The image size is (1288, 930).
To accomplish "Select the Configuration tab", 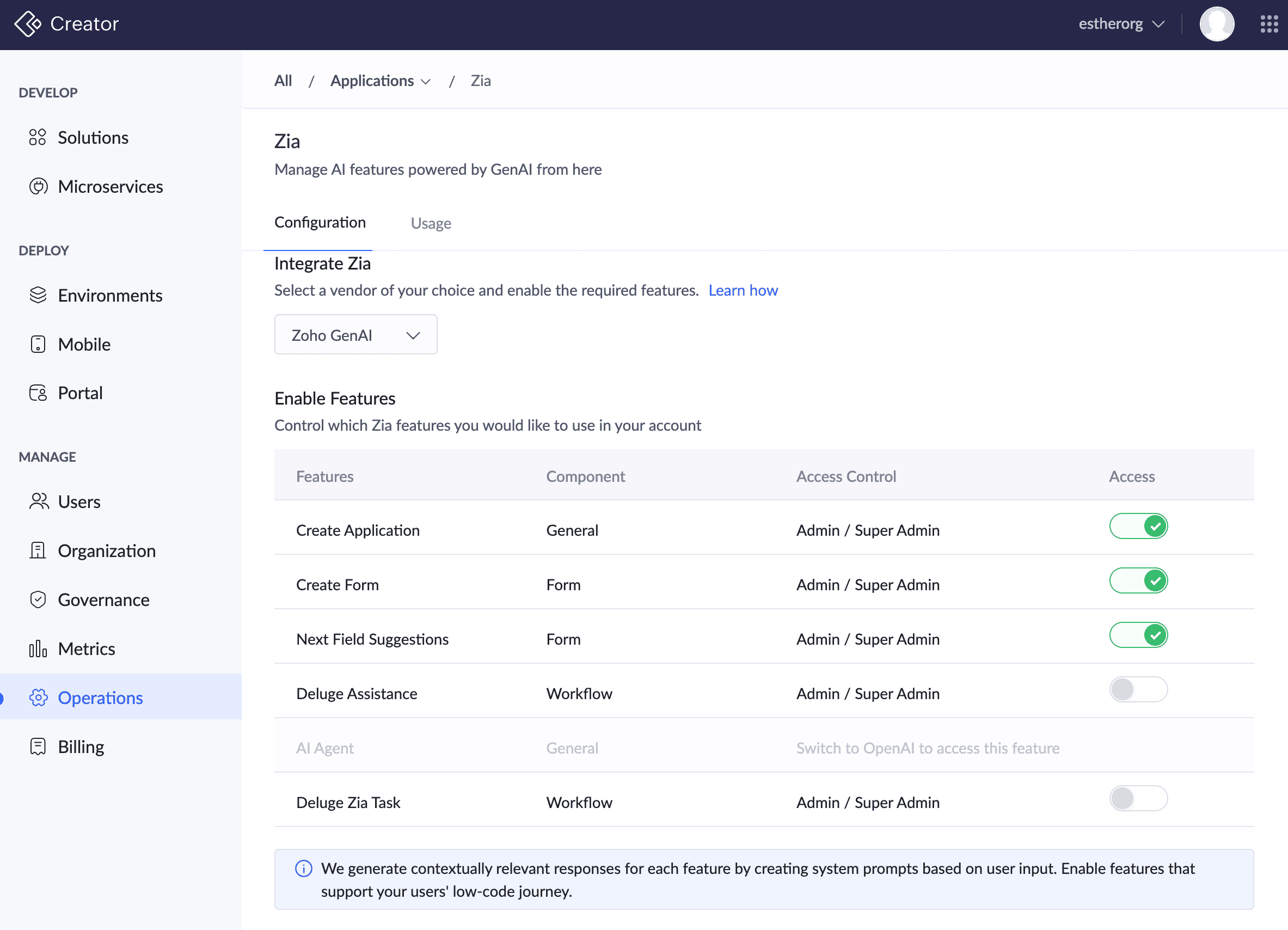I will pyautogui.click(x=320, y=223).
